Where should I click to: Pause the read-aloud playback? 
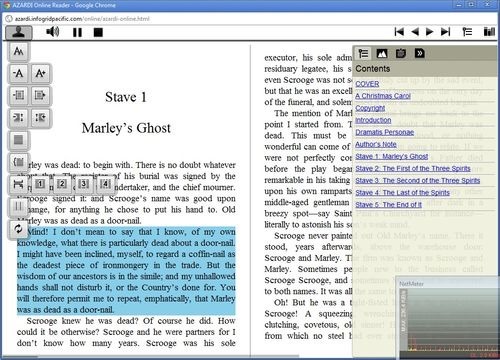click(77, 32)
